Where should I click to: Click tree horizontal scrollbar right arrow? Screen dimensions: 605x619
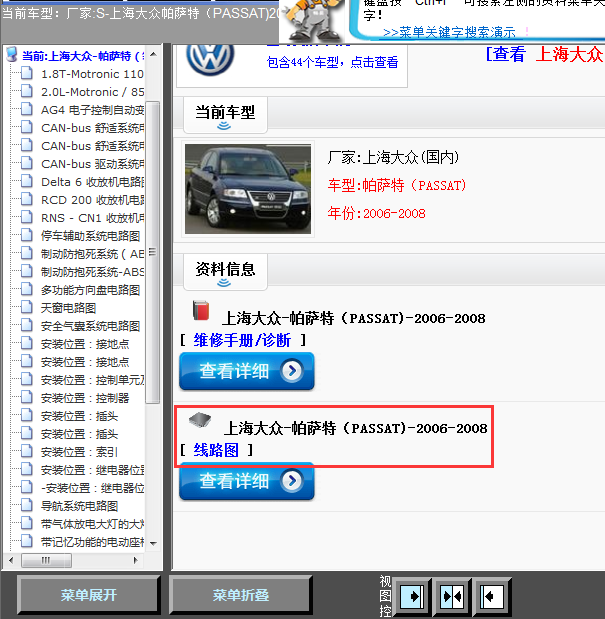135,560
